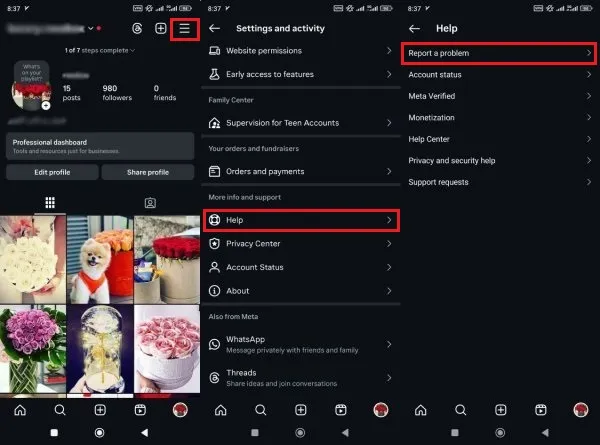Viewport: 600px width, 445px height.
Task: Tap the chevron on the Monetization row
Action: click(589, 117)
